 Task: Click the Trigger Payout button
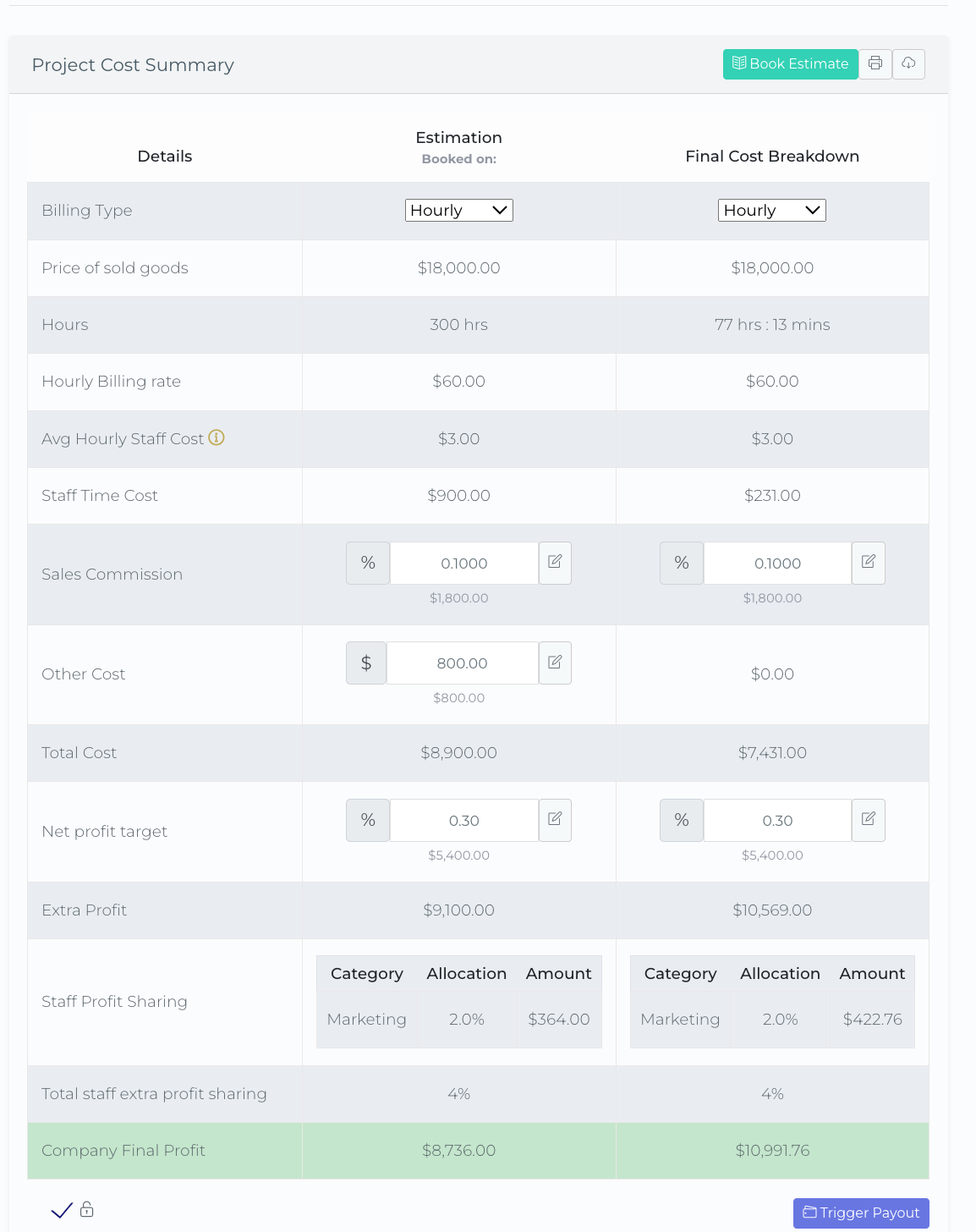tap(861, 1213)
